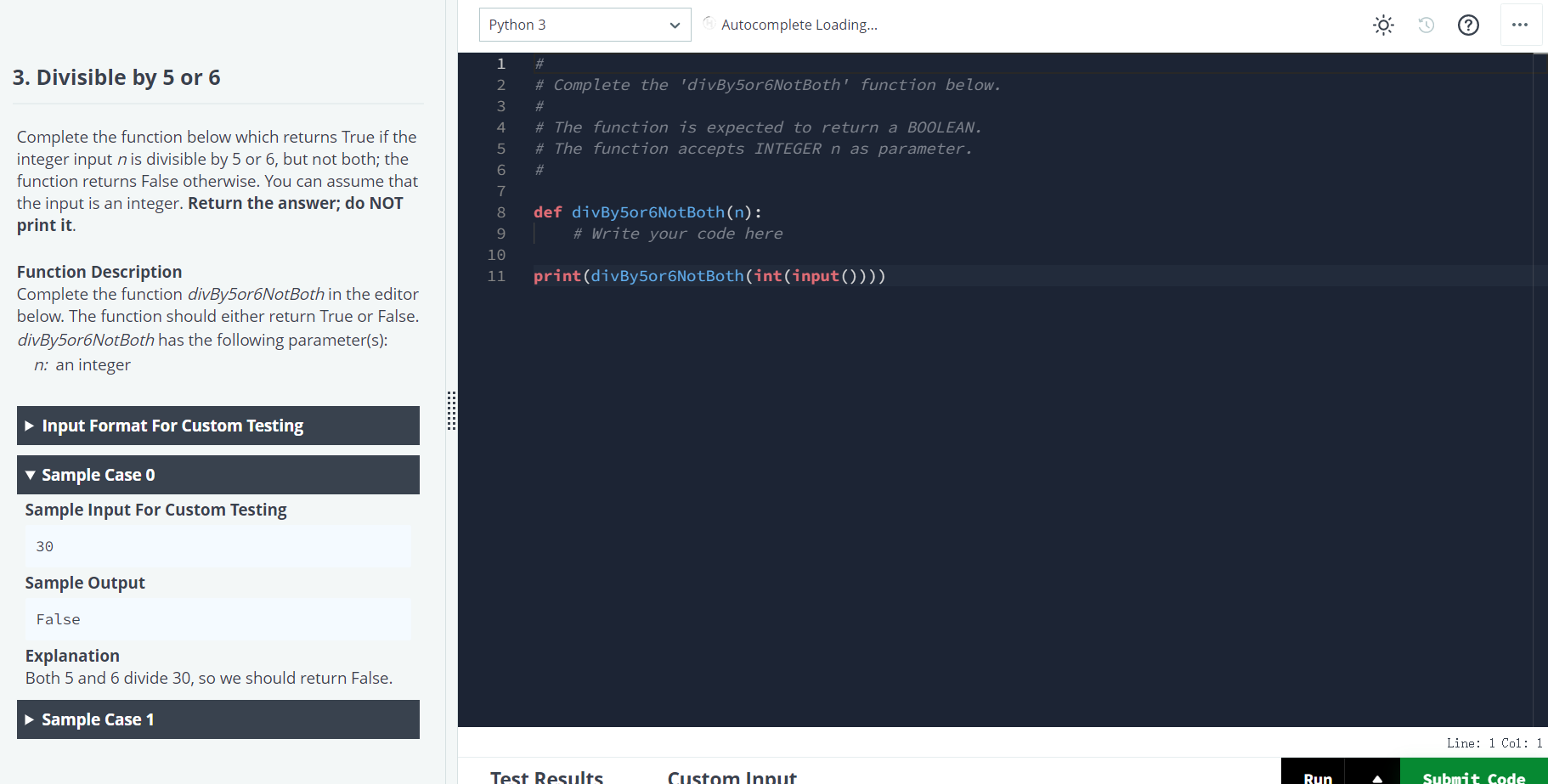Place cursor on the Write your code comment
This screenshot has height=784, width=1548.
(x=676, y=234)
